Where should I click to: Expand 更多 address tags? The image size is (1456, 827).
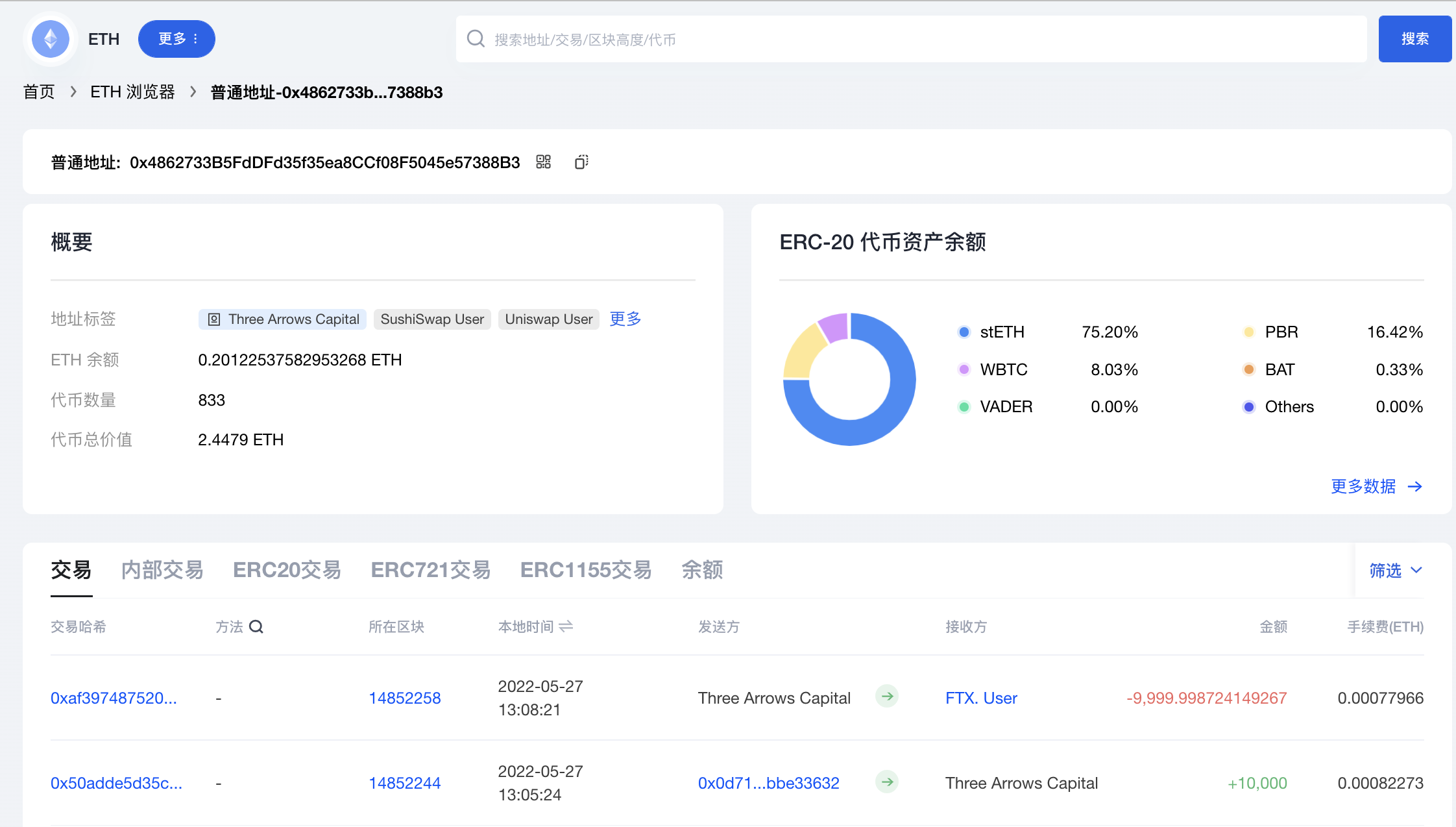coord(625,319)
